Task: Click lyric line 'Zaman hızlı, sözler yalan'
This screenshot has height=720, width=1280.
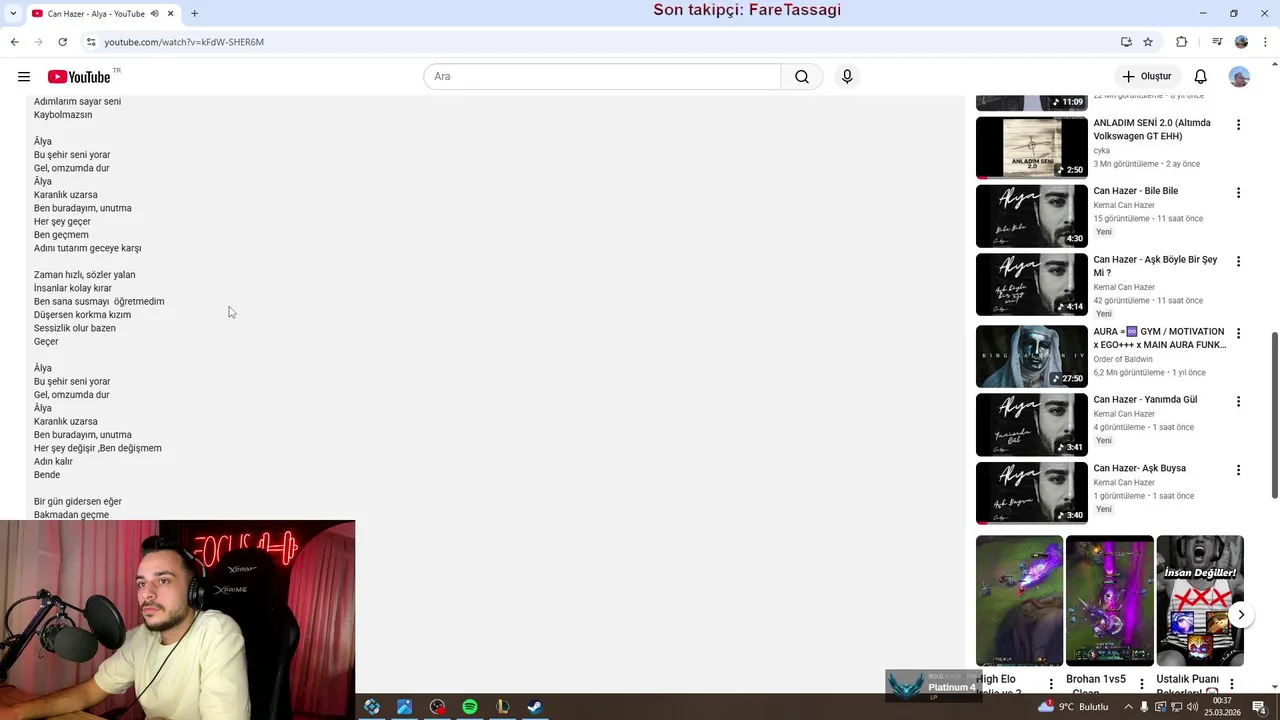Action: tap(85, 275)
